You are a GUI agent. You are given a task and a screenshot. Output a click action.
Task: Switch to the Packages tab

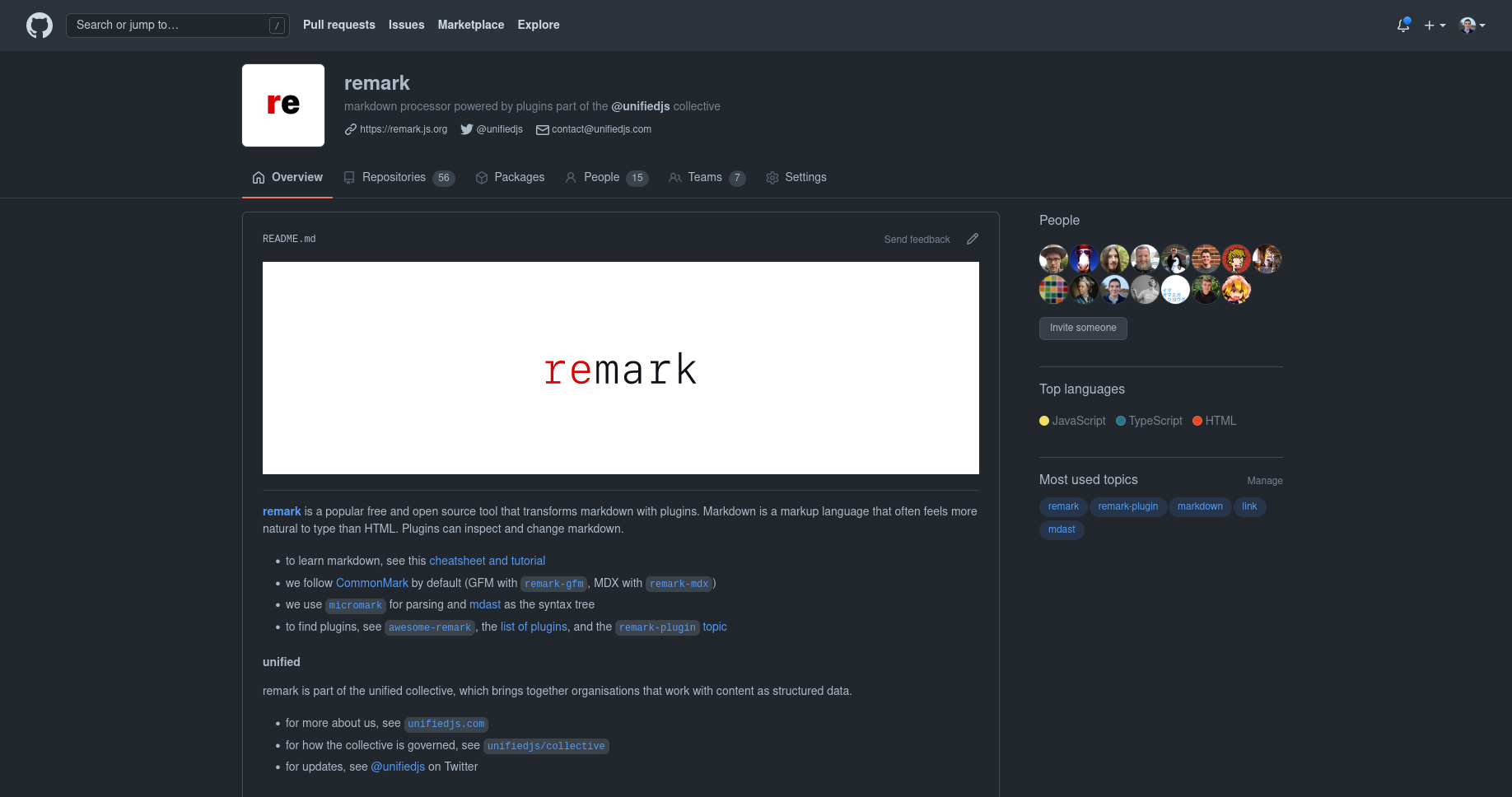(510, 177)
